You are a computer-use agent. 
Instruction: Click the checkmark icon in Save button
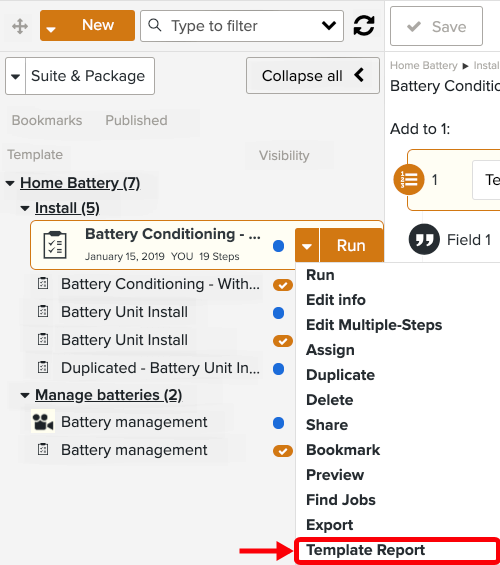(x=414, y=26)
